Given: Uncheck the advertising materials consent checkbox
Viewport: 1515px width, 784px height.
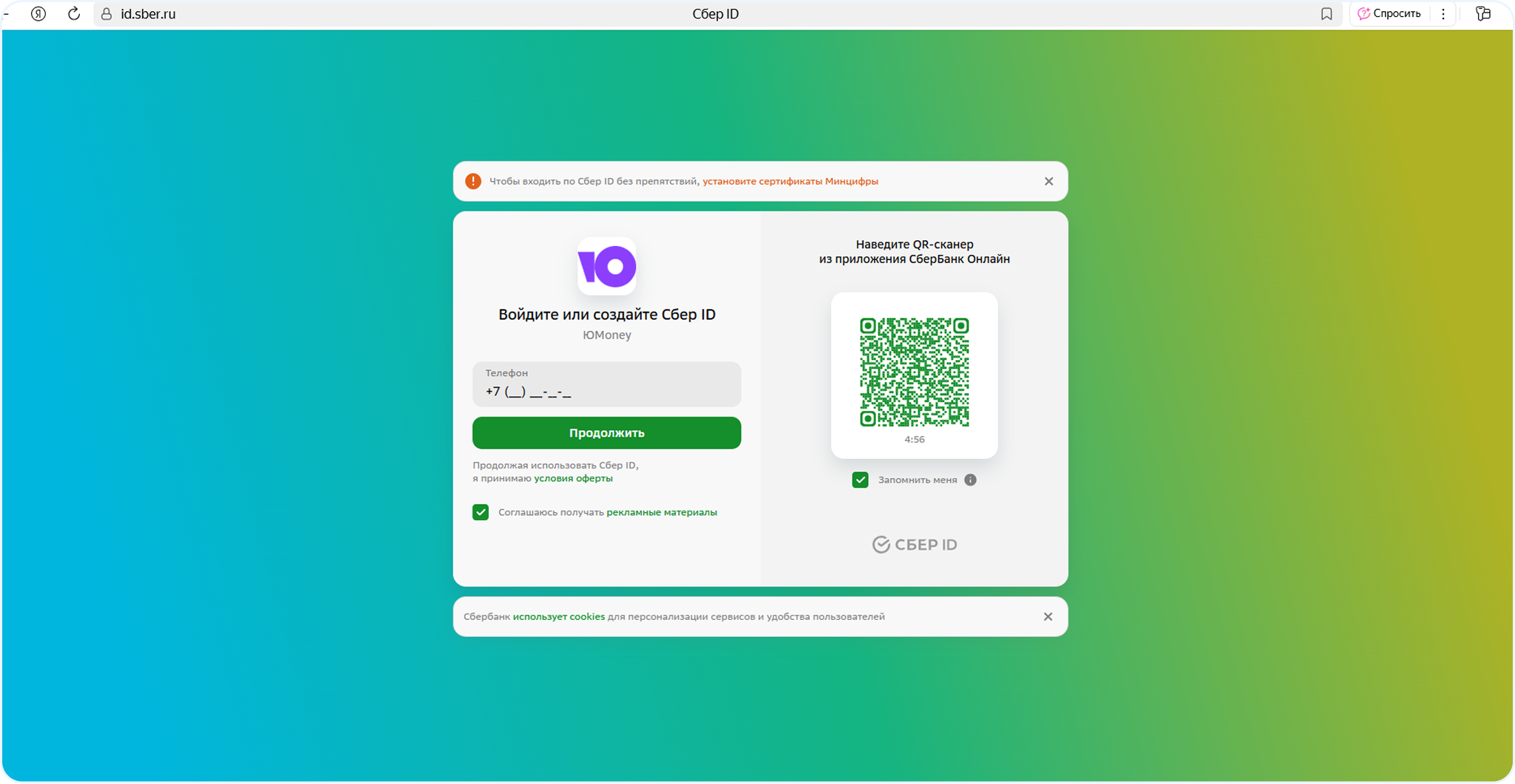Looking at the screenshot, I should tap(481, 512).
